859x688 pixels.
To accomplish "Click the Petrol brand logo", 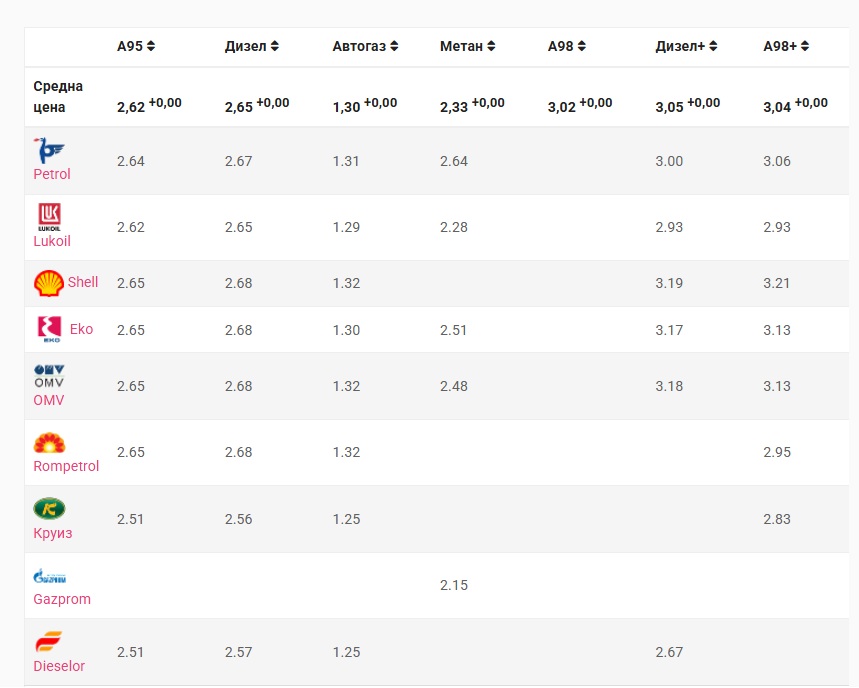I will point(49,151).
